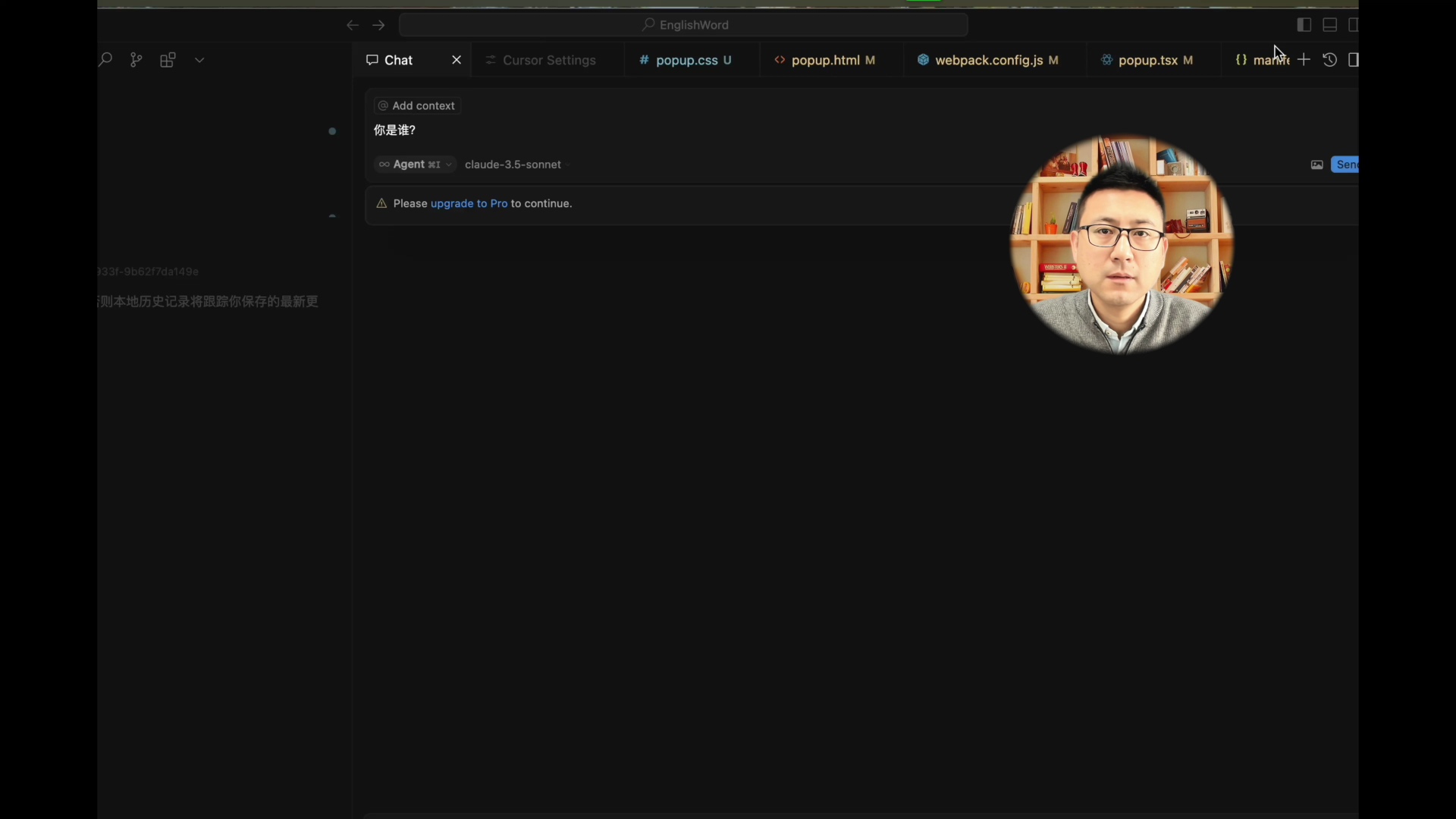The width and height of the screenshot is (1456, 819).
Task: Open the claude-3.5-sonnet model selector
Action: tap(513, 165)
